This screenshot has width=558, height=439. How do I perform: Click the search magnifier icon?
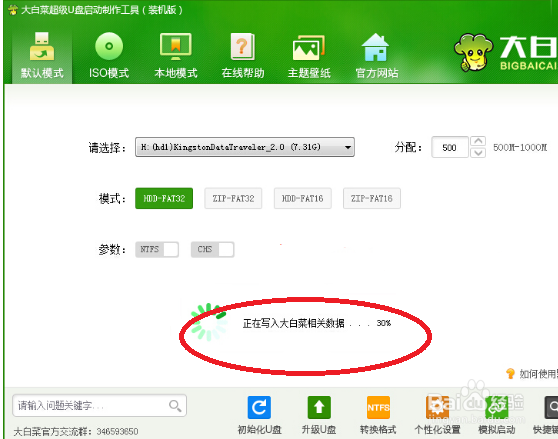(175, 406)
